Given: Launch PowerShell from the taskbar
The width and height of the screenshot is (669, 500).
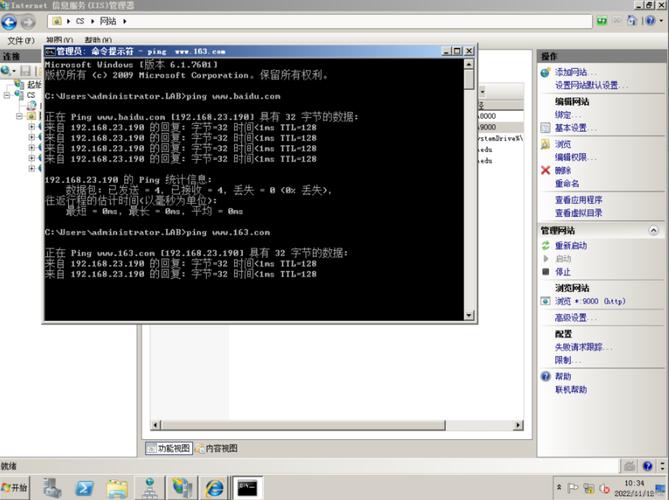Looking at the screenshot, I should 84,488.
